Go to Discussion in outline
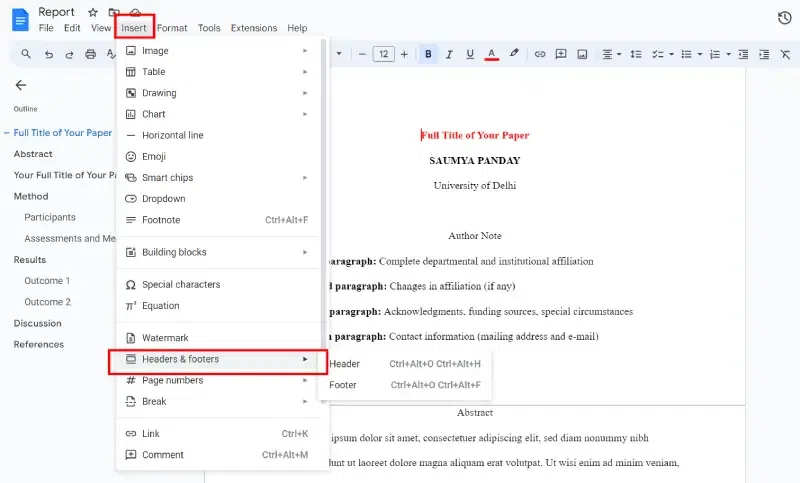The width and height of the screenshot is (800, 483). point(38,323)
